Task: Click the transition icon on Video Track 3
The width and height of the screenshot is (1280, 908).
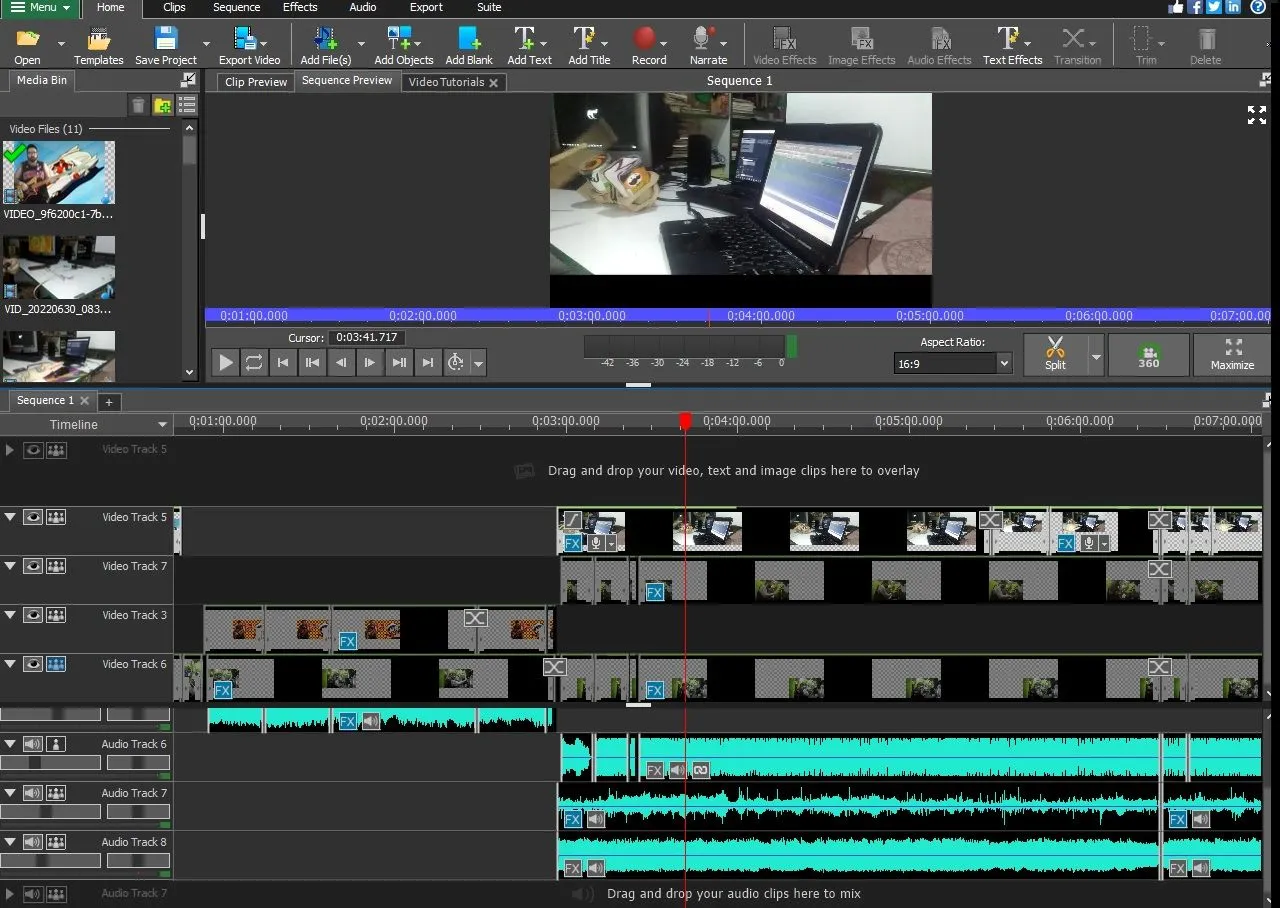Action: [x=476, y=618]
